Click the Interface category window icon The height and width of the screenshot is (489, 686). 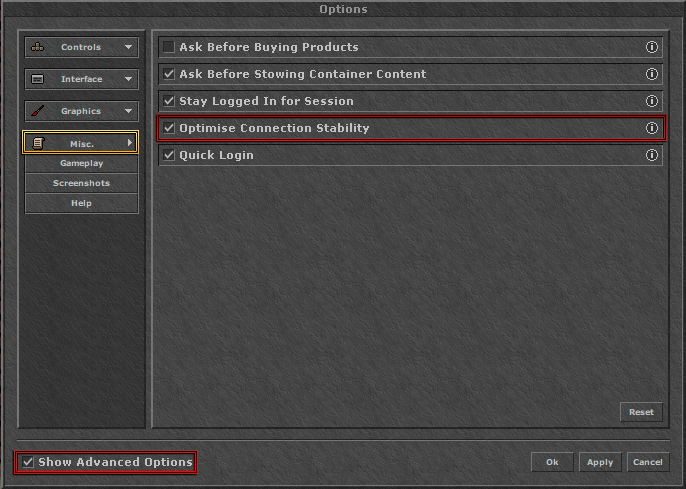[38, 79]
